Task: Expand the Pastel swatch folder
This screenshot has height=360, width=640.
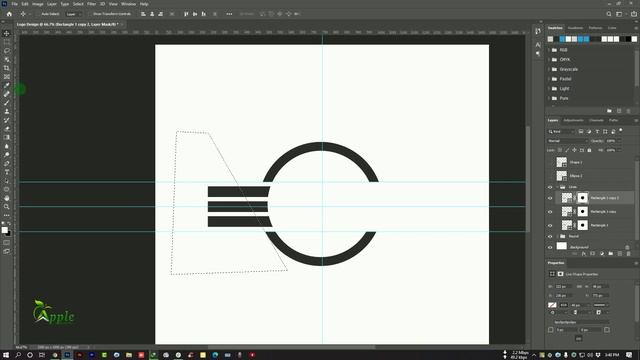Action: pos(549,79)
